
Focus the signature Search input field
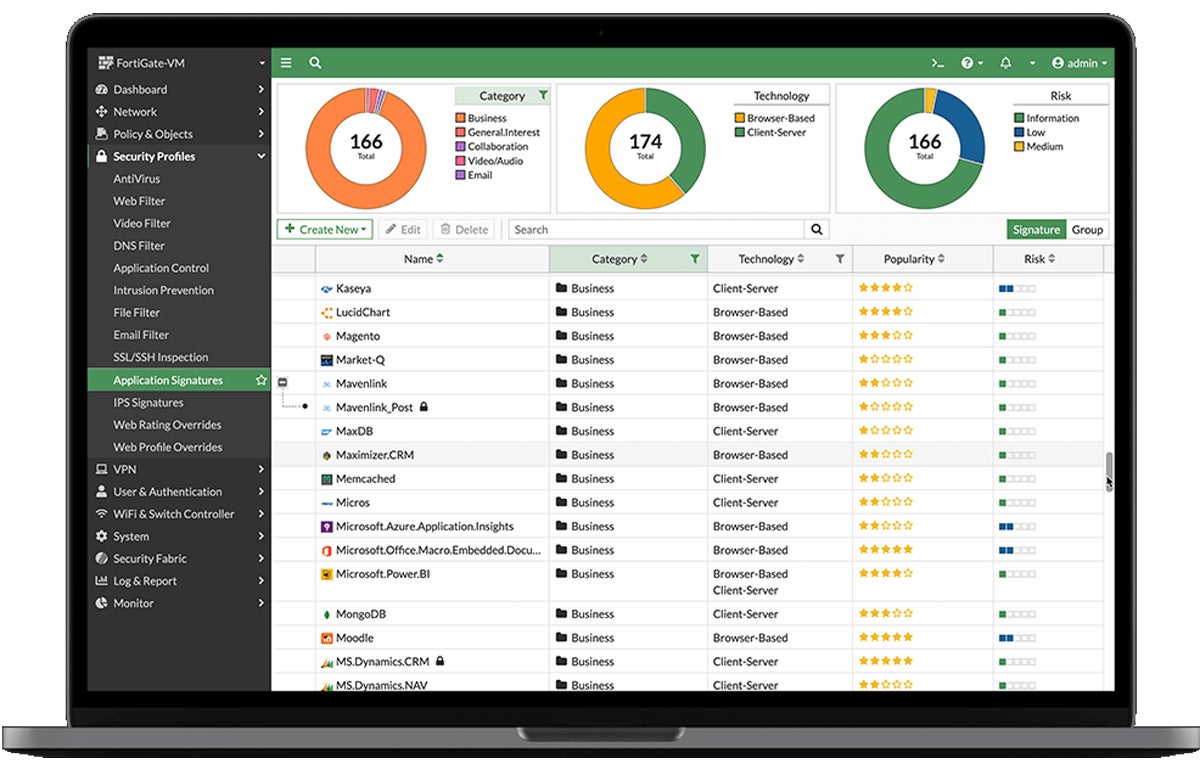(x=658, y=229)
